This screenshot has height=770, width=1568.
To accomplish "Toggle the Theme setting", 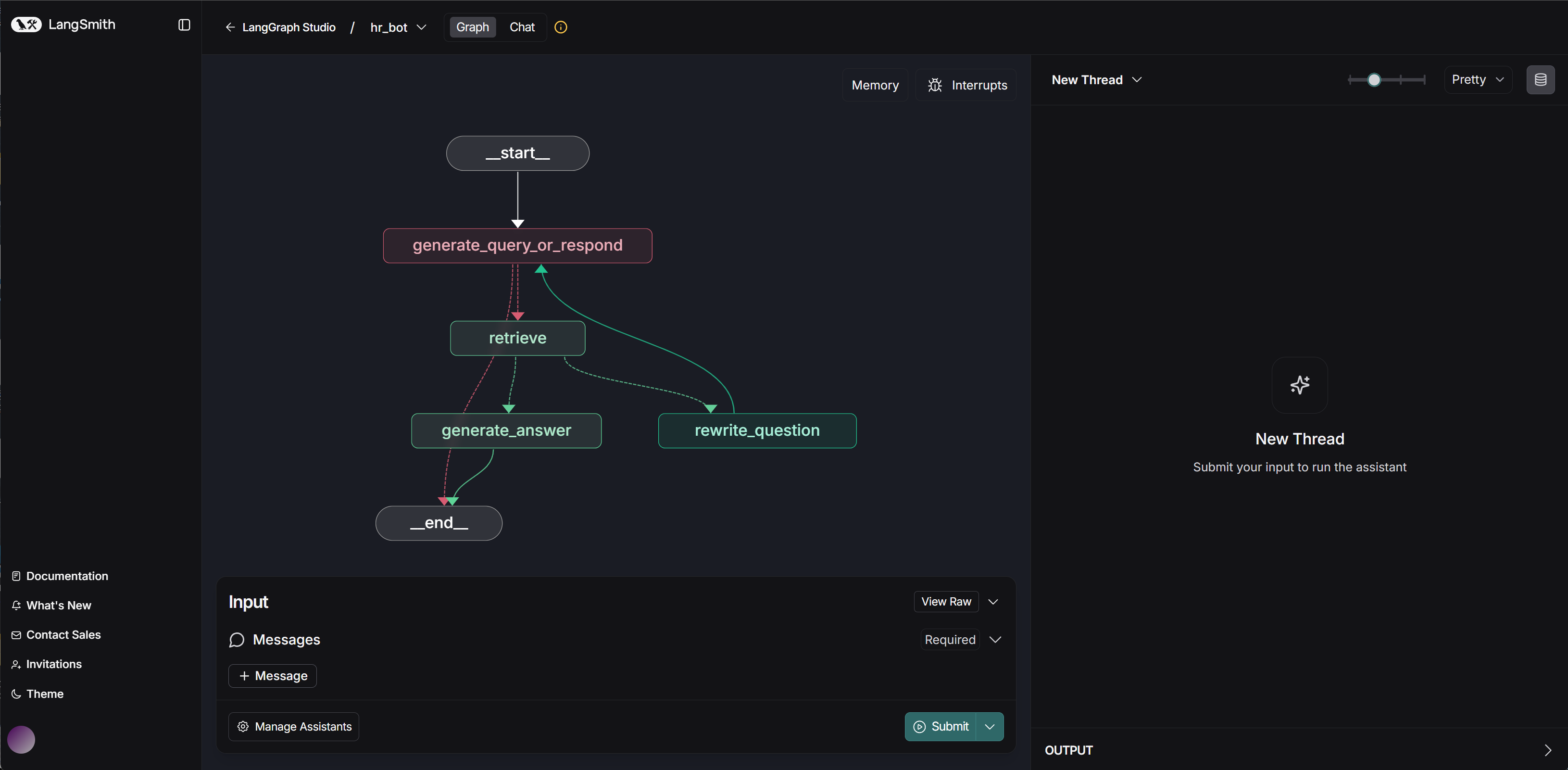I will coord(38,694).
